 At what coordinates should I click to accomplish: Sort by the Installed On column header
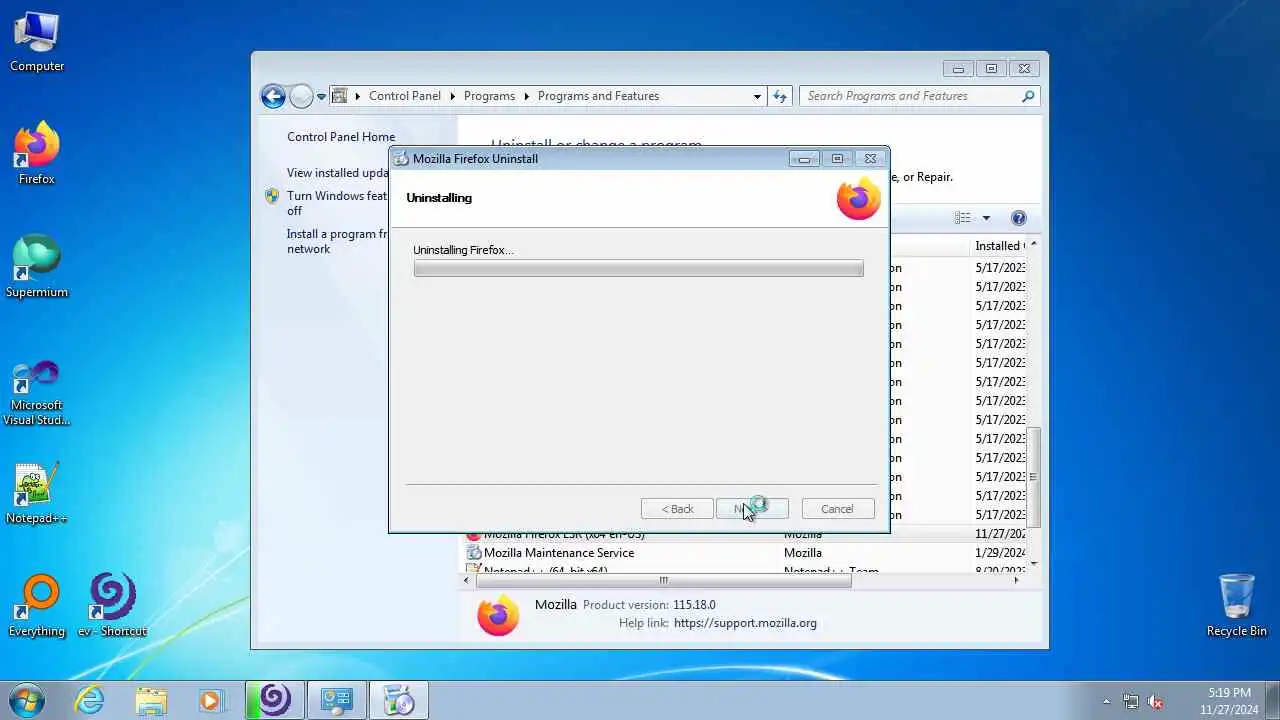1000,246
